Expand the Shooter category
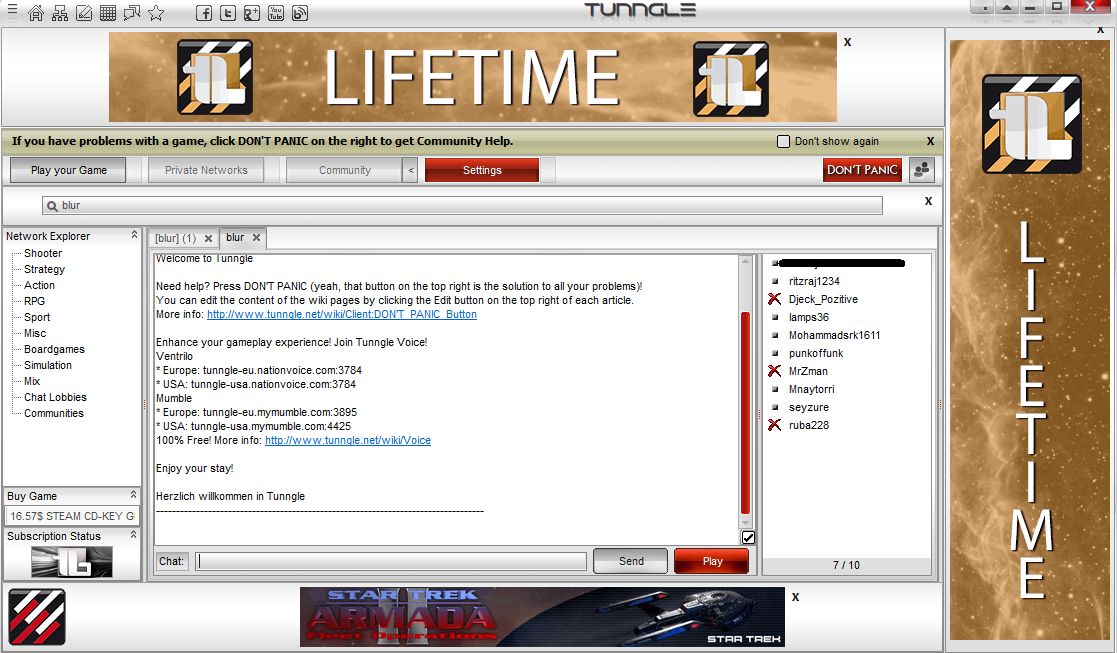The width and height of the screenshot is (1117, 653). [43, 254]
